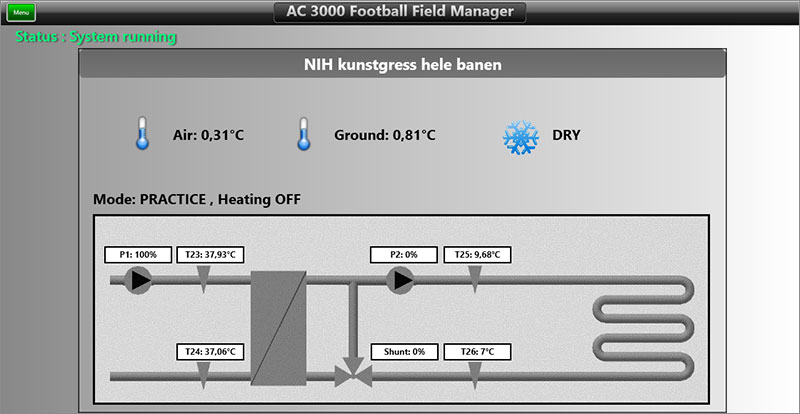Screen dimensions: 800x414
Task: Click the heat exchanger block
Action: click(x=279, y=328)
